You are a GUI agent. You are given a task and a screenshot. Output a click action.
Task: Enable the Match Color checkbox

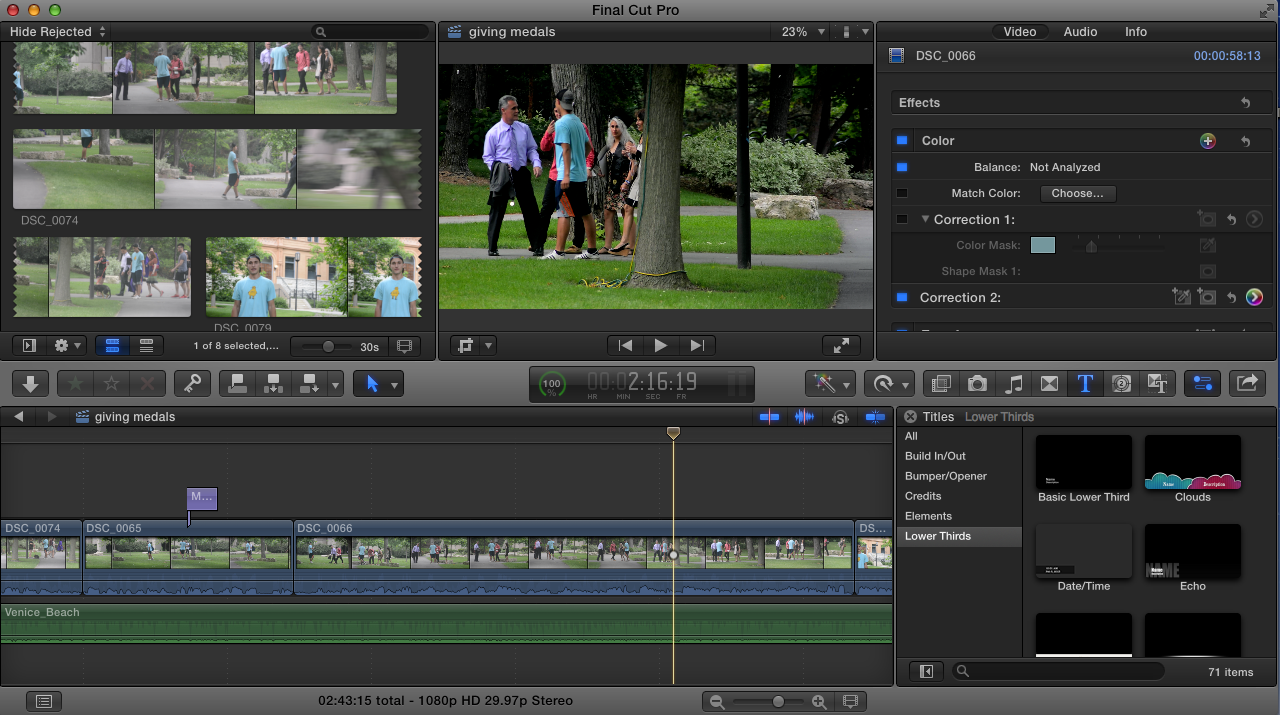[x=902, y=193]
